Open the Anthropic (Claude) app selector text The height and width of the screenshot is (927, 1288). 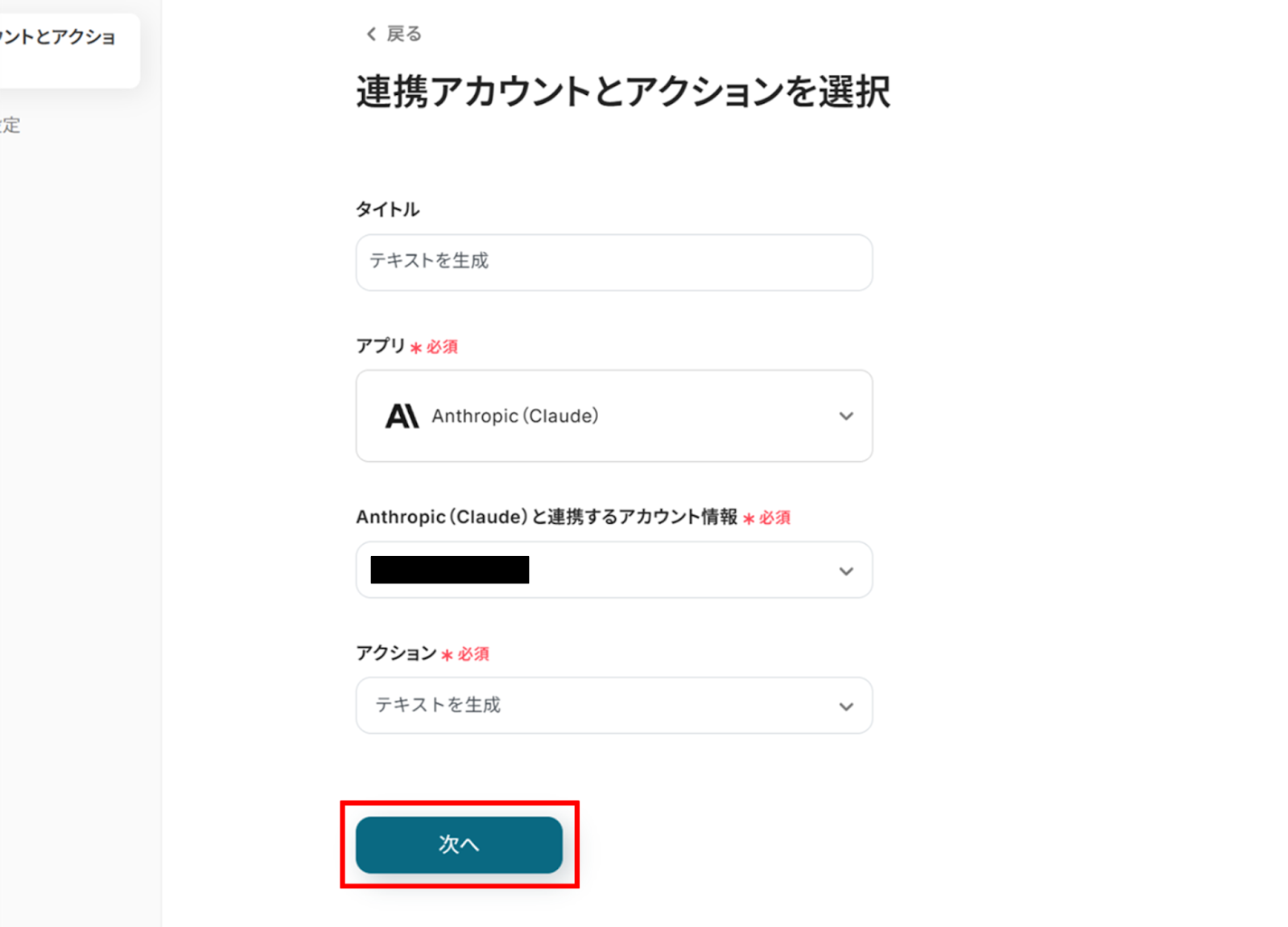[x=515, y=416]
